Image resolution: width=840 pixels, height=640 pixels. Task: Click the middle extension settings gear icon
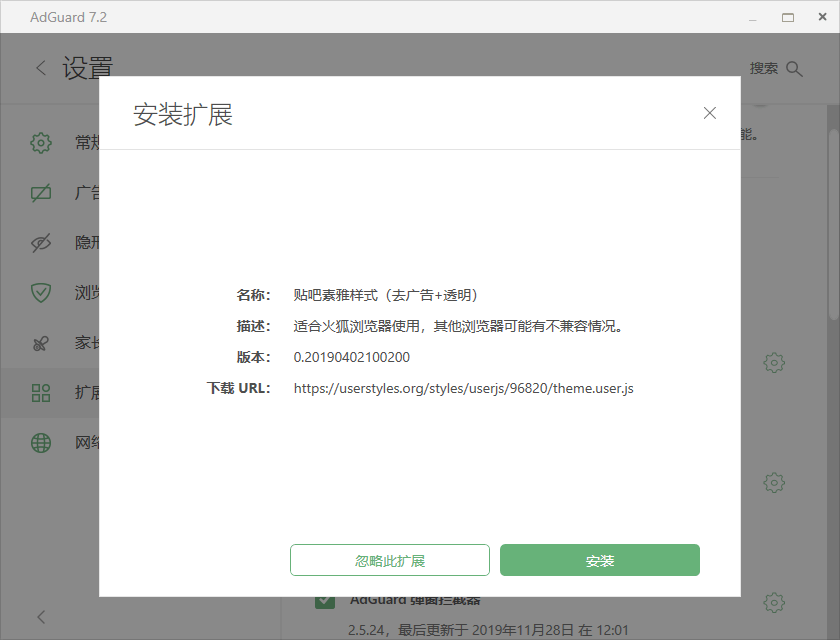point(773,482)
